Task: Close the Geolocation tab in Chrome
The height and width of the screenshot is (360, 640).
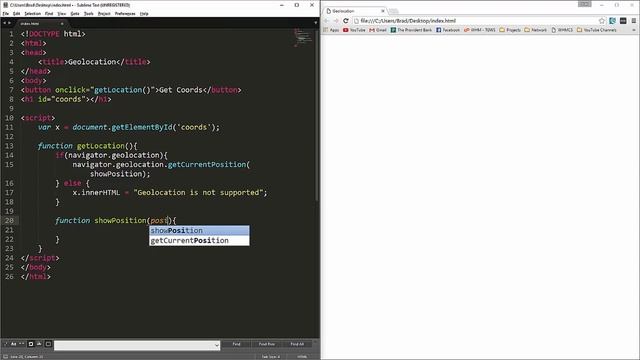Action: [383, 11]
